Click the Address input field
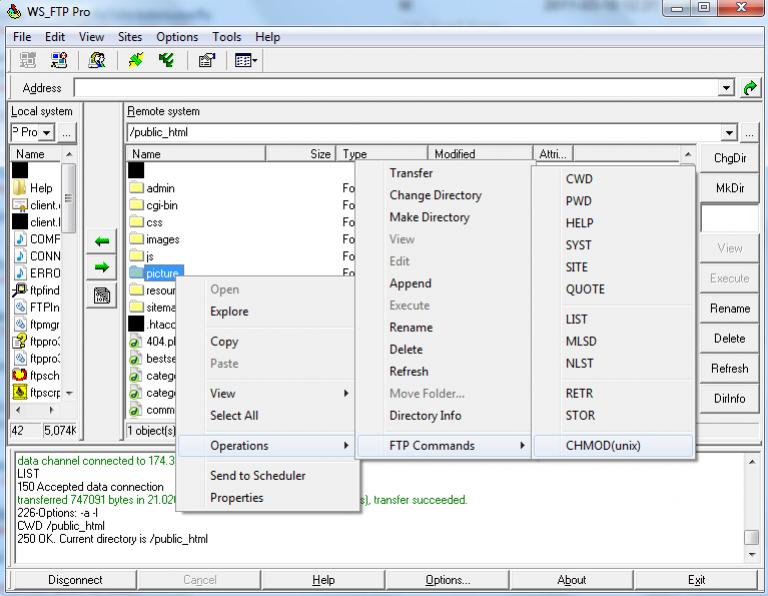768x596 pixels. point(397,88)
